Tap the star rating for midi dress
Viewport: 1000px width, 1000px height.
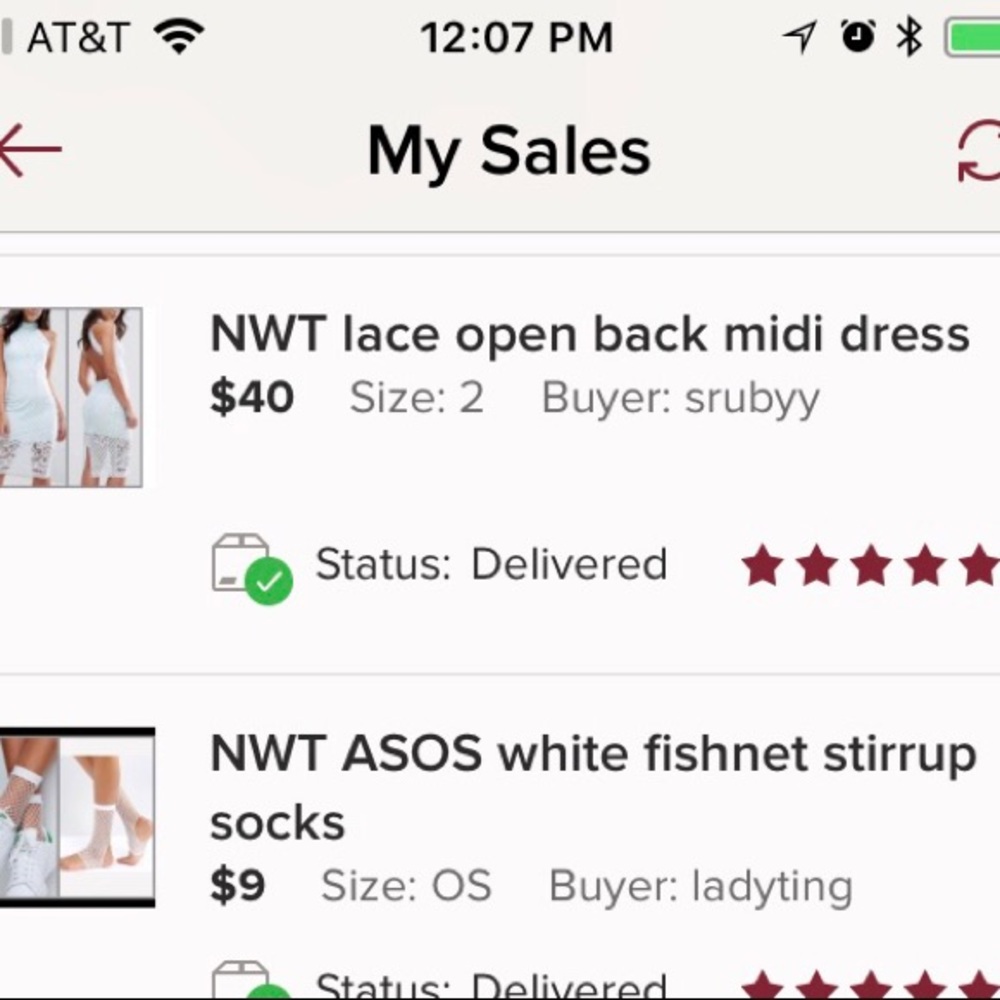(x=869, y=566)
